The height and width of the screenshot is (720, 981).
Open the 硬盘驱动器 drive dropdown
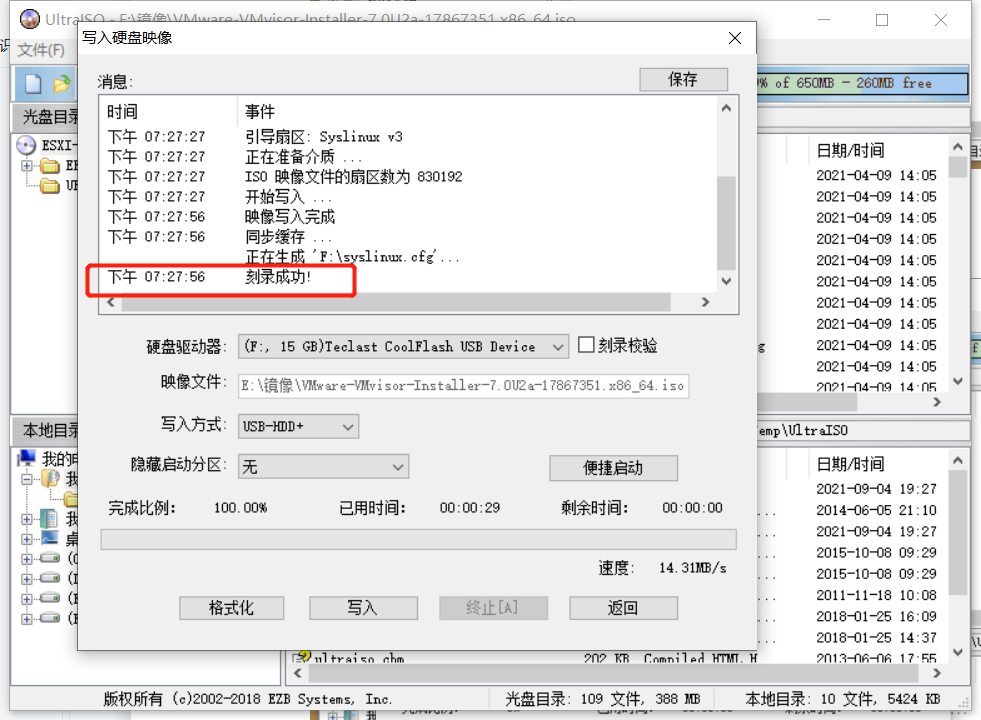[x=557, y=347]
